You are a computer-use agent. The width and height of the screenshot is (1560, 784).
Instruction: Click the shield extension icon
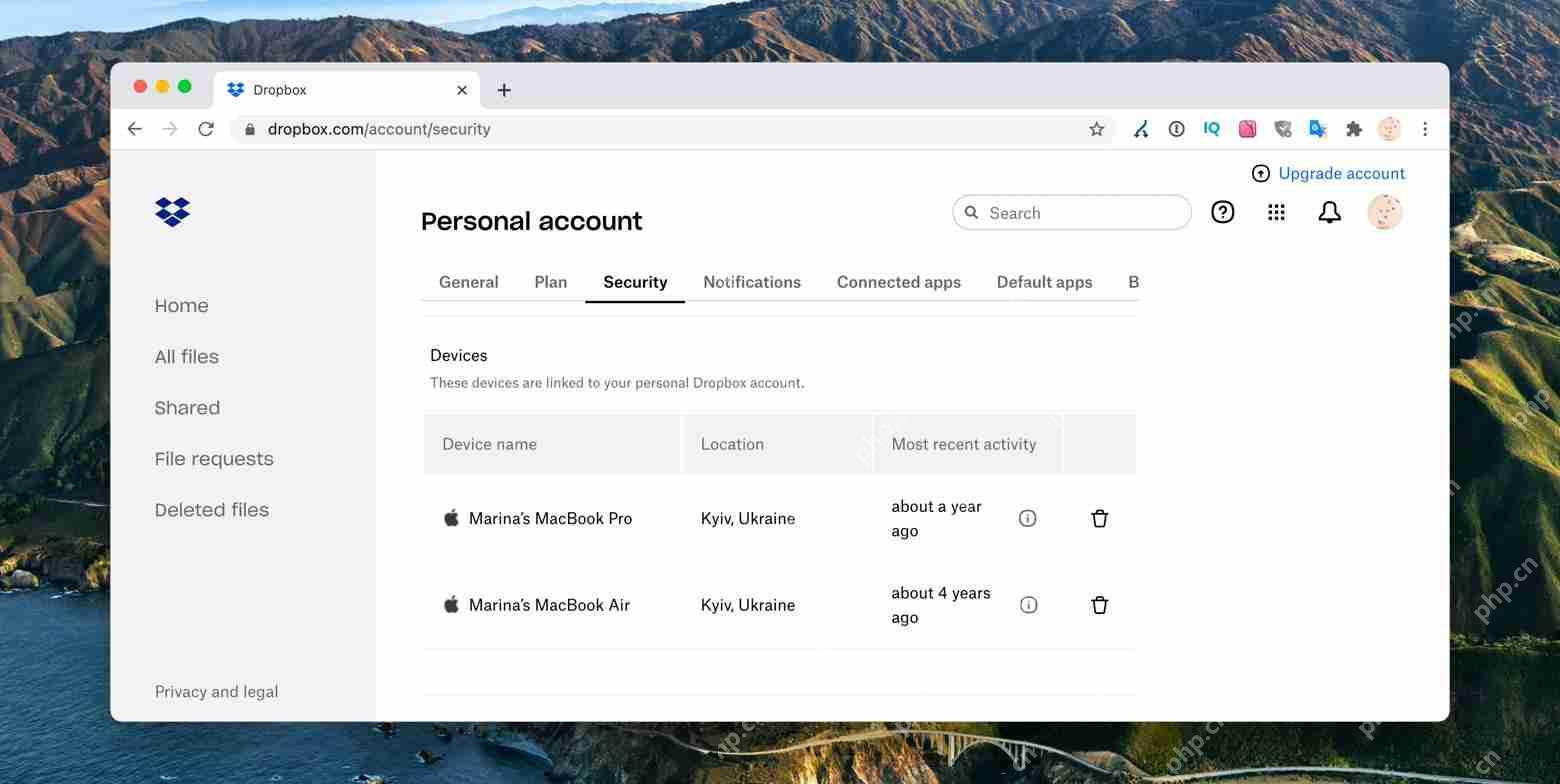click(x=1283, y=129)
